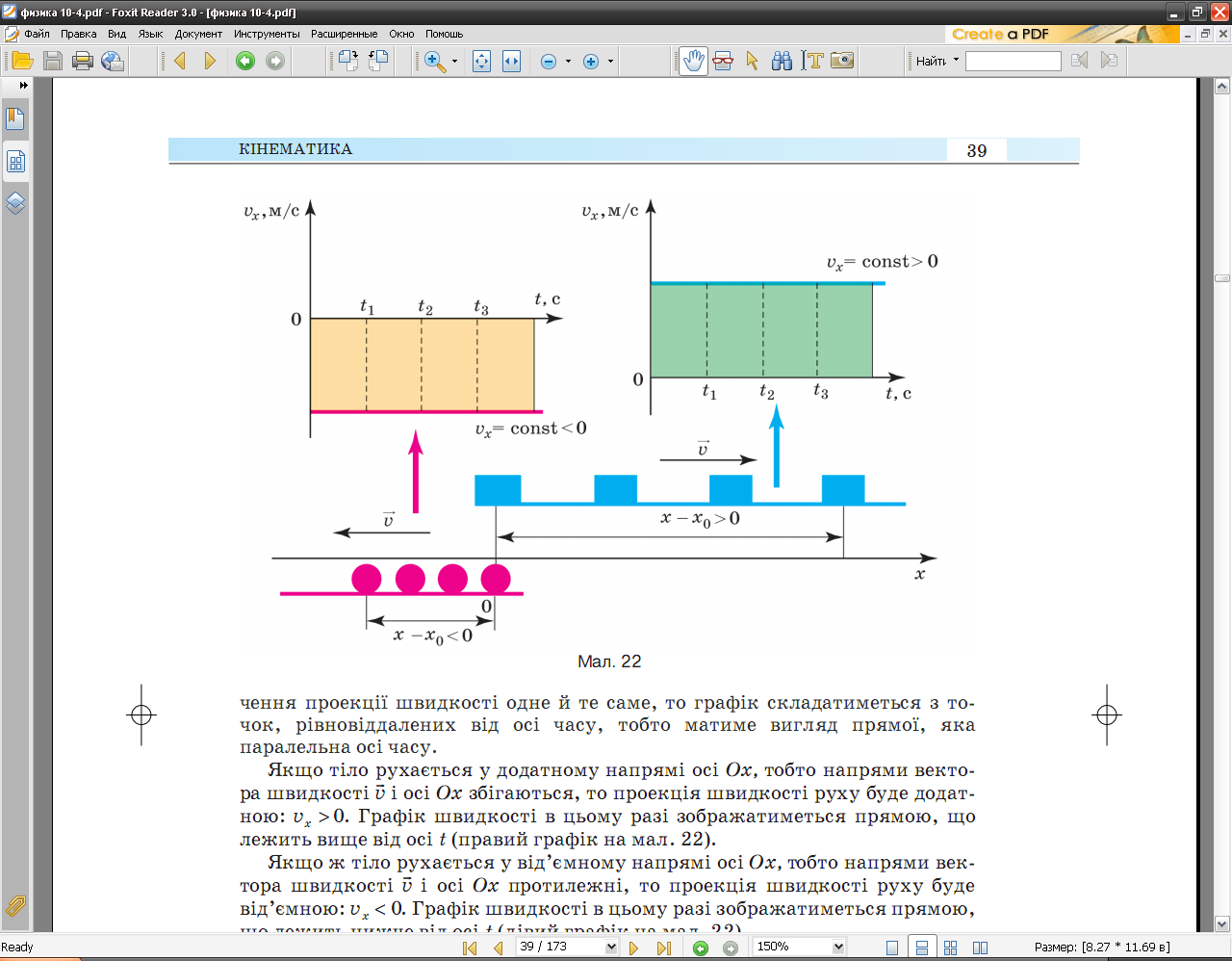The height and width of the screenshot is (961, 1232).
Task: Open the 150% zoom level dropdown
Action: (x=838, y=948)
